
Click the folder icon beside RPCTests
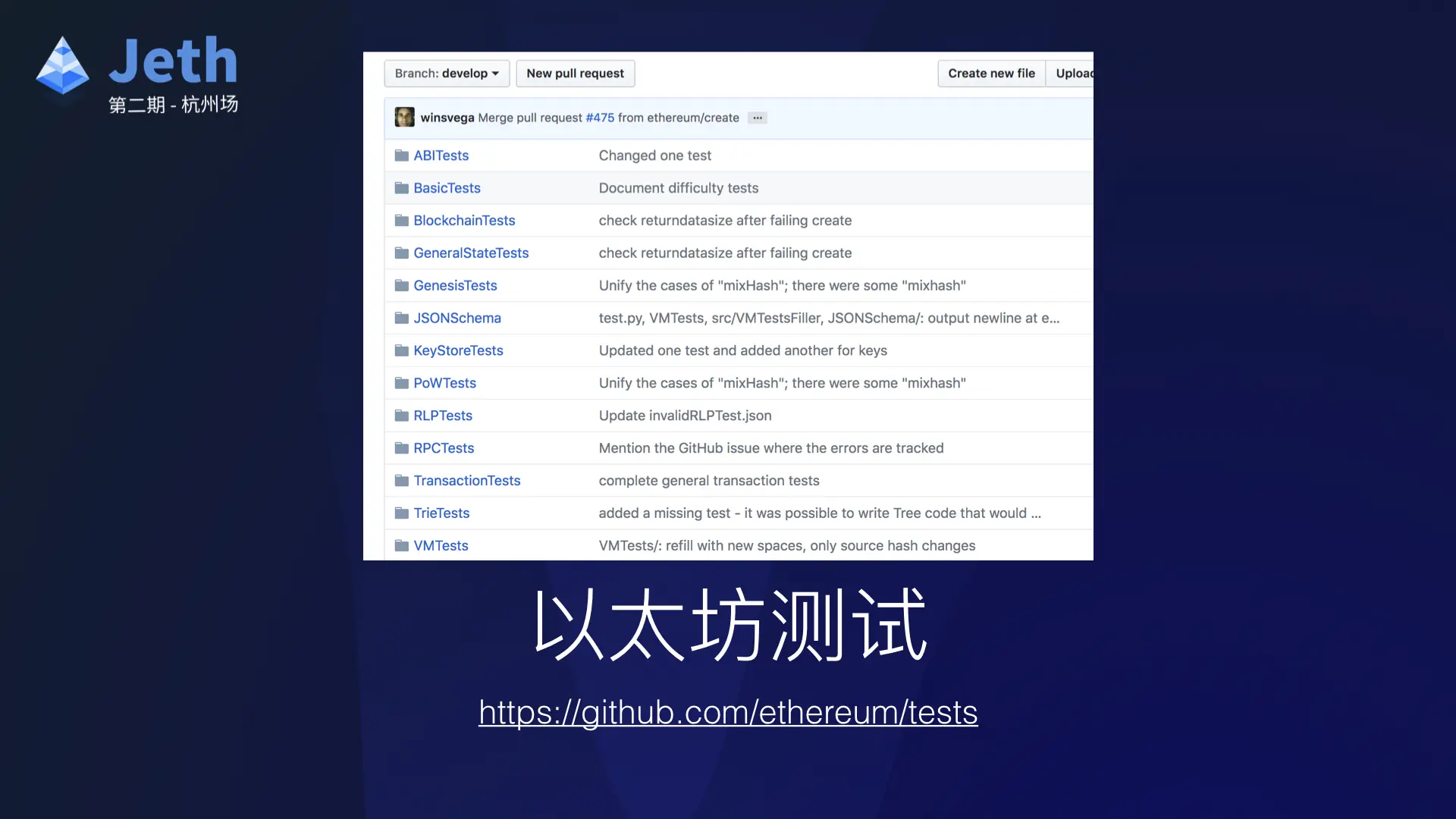(x=401, y=448)
